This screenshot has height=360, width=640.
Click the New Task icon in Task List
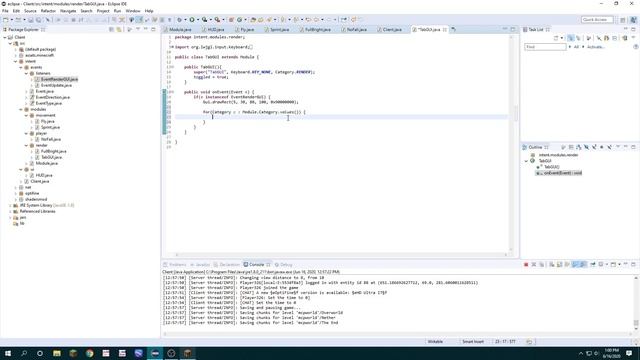click(556, 38)
